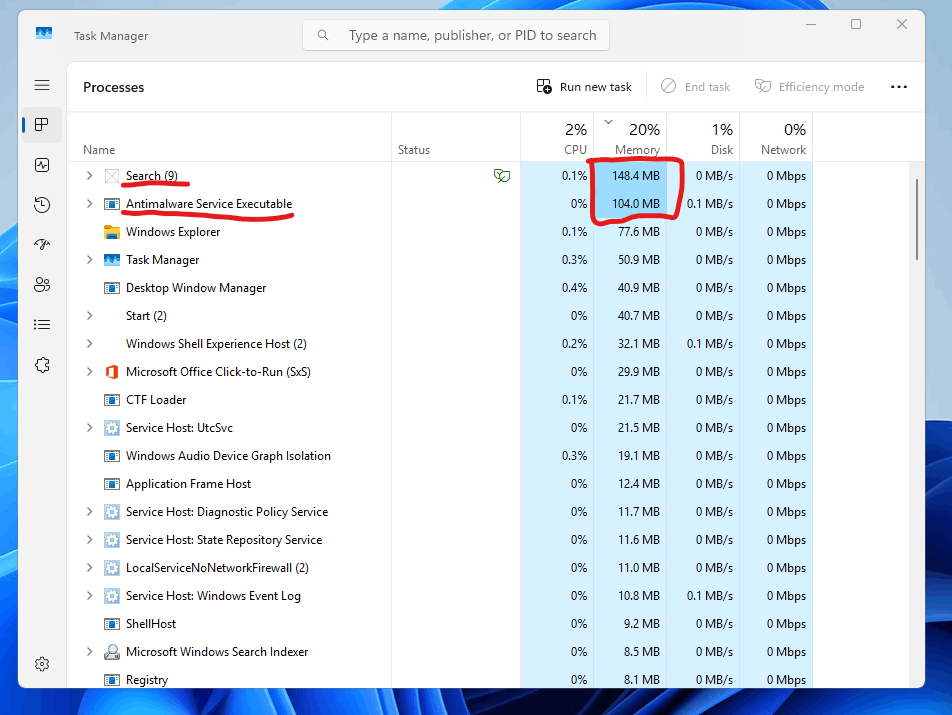Sort by the Disk column header
952x715 pixels.
click(703, 137)
